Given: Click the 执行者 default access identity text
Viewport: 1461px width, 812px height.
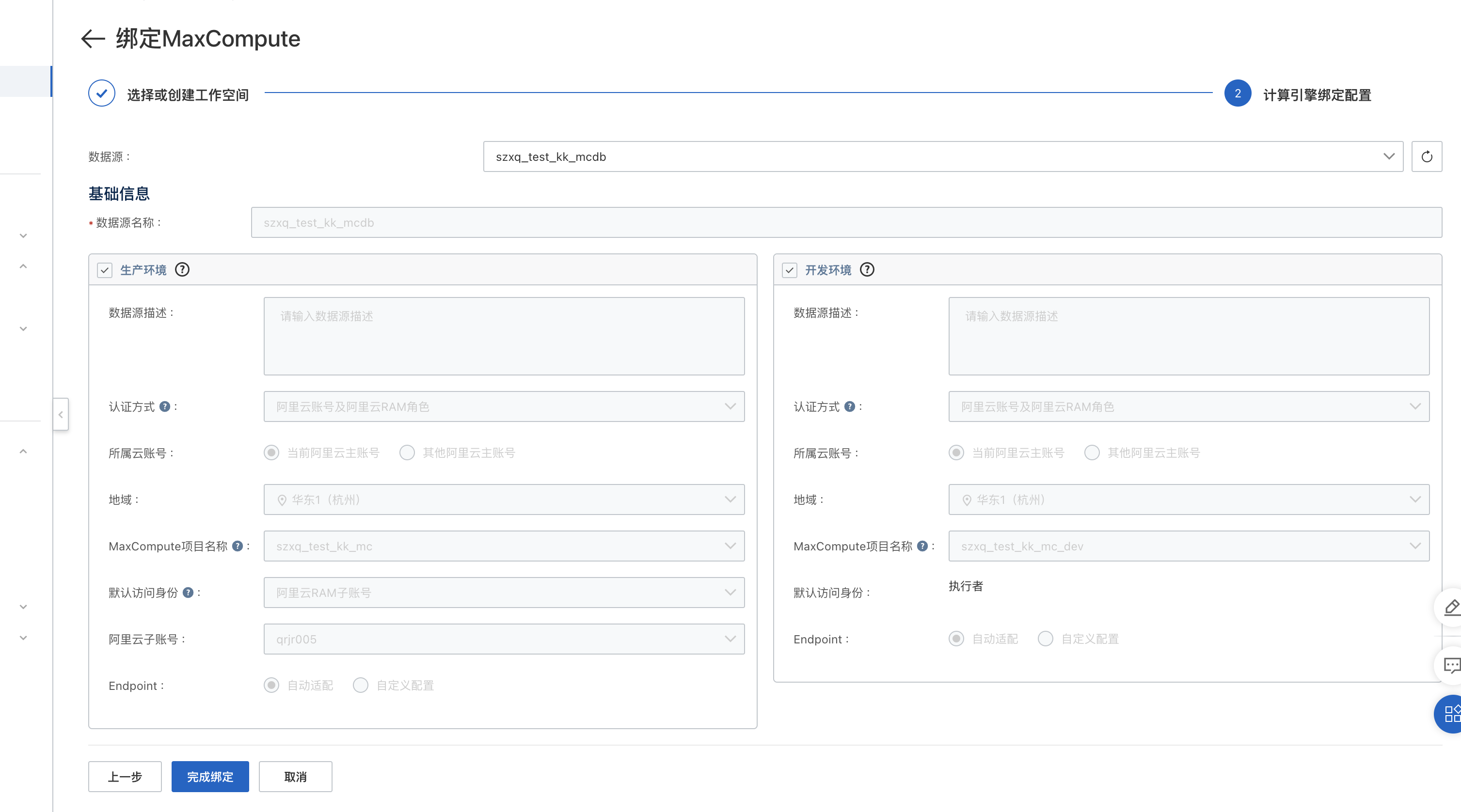Looking at the screenshot, I should (x=965, y=586).
